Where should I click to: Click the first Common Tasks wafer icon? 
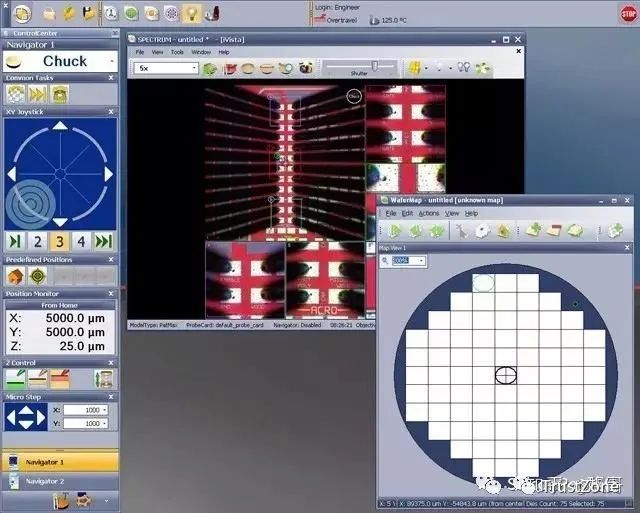click(16, 94)
